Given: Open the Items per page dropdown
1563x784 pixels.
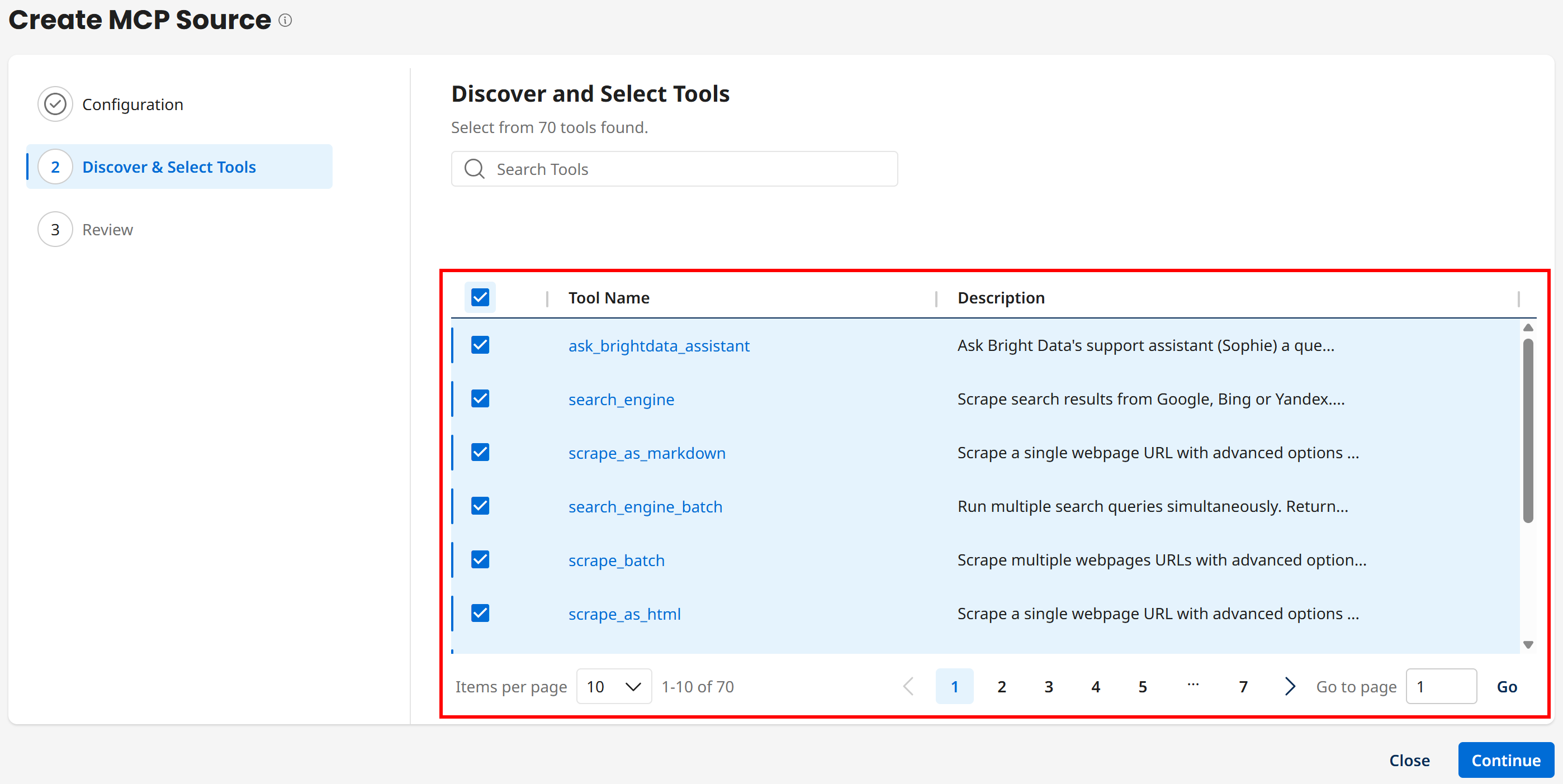Looking at the screenshot, I should (x=613, y=686).
